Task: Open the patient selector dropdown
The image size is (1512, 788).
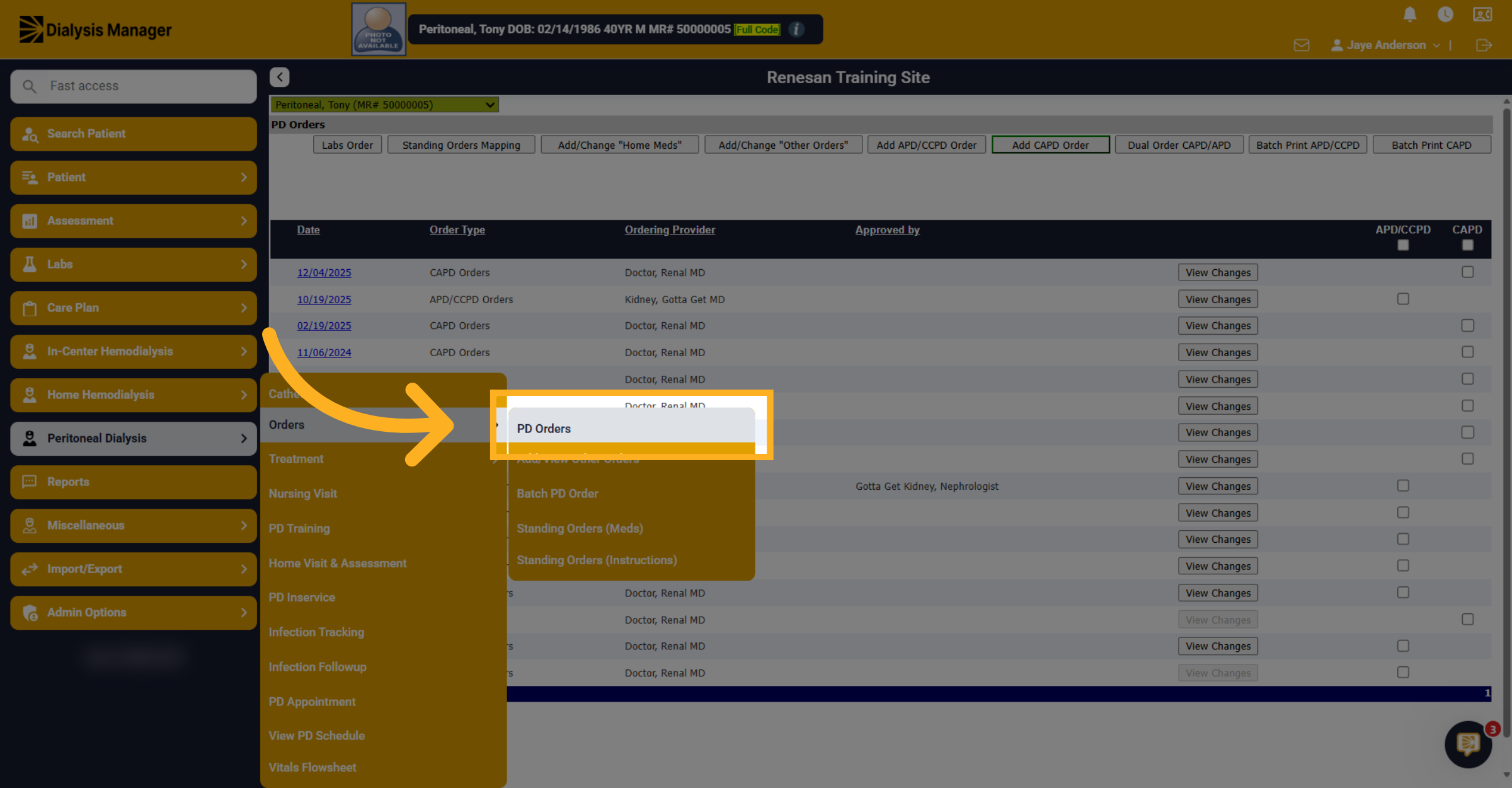Action: 384,105
